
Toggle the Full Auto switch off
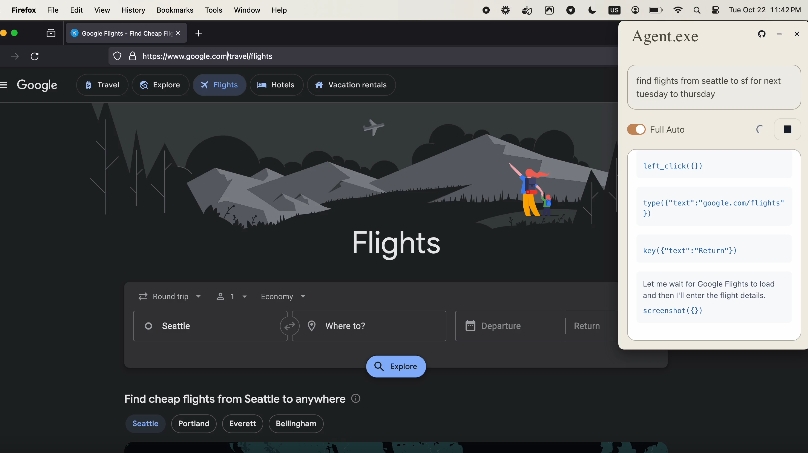pyautogui.click(x=636, y=129)
